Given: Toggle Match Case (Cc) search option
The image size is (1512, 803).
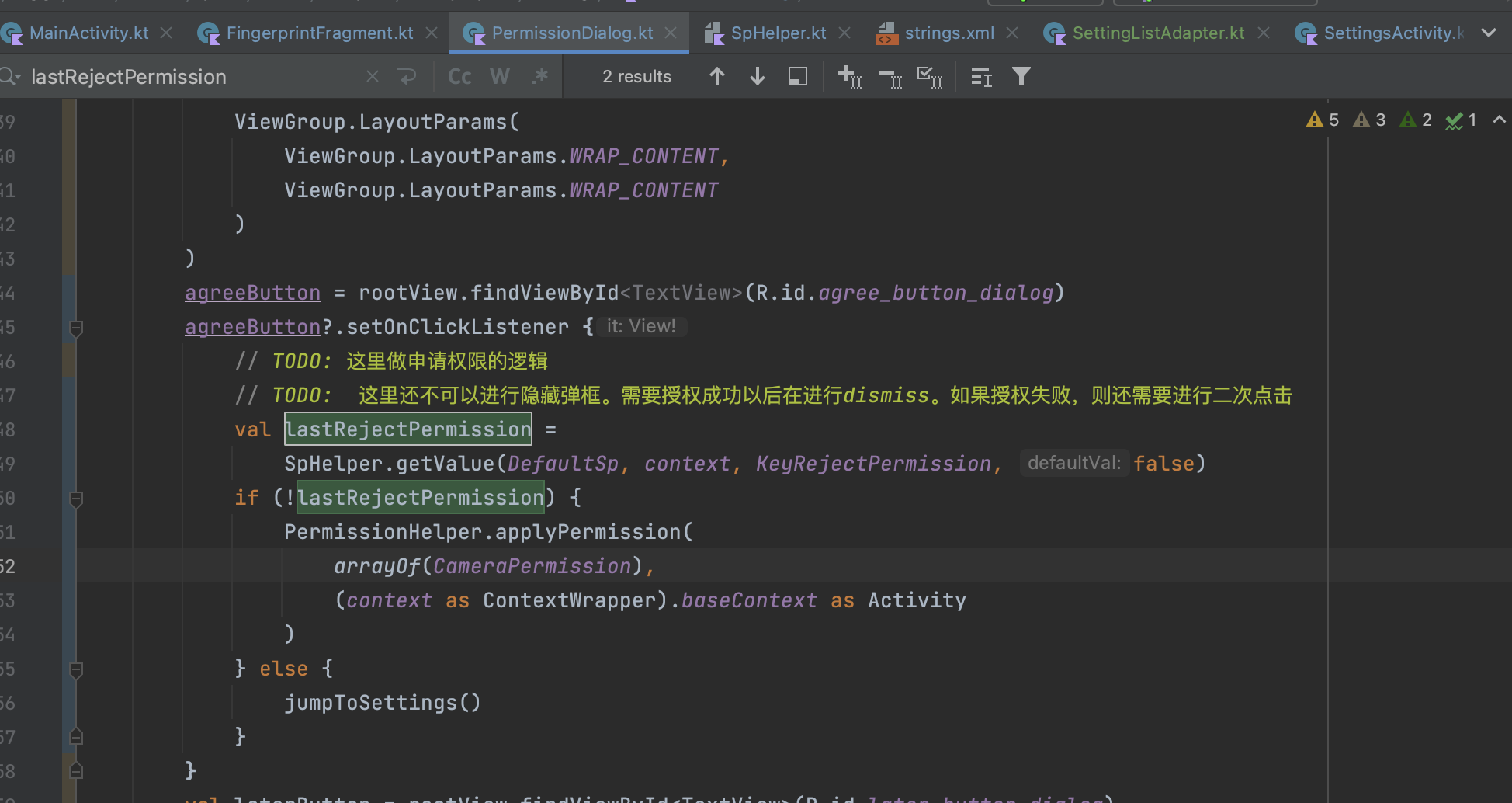Looking at the screenshot, I should coord(459,76).
